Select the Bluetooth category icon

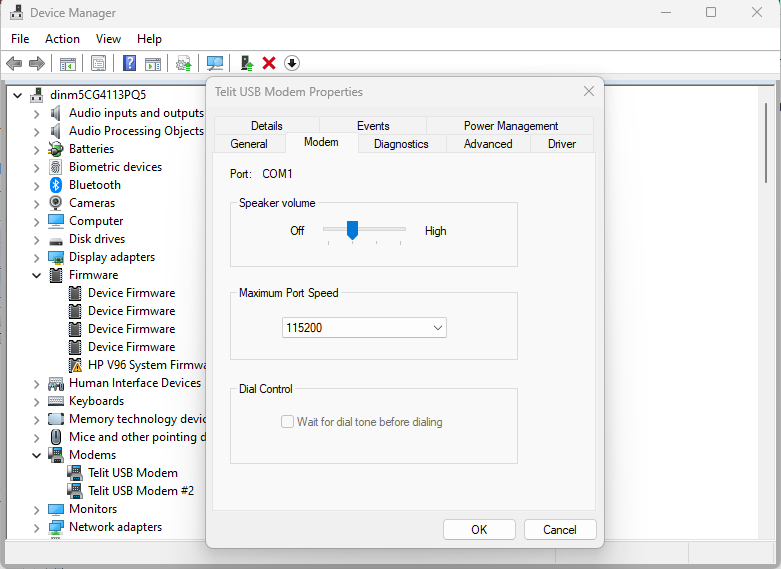[57, 185]
